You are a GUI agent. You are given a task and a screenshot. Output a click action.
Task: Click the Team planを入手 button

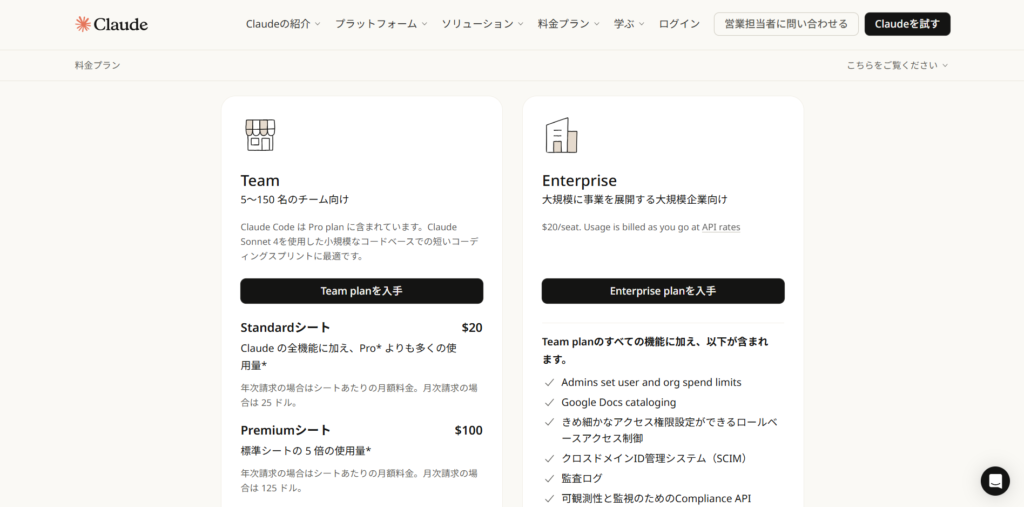pos(361,291)
